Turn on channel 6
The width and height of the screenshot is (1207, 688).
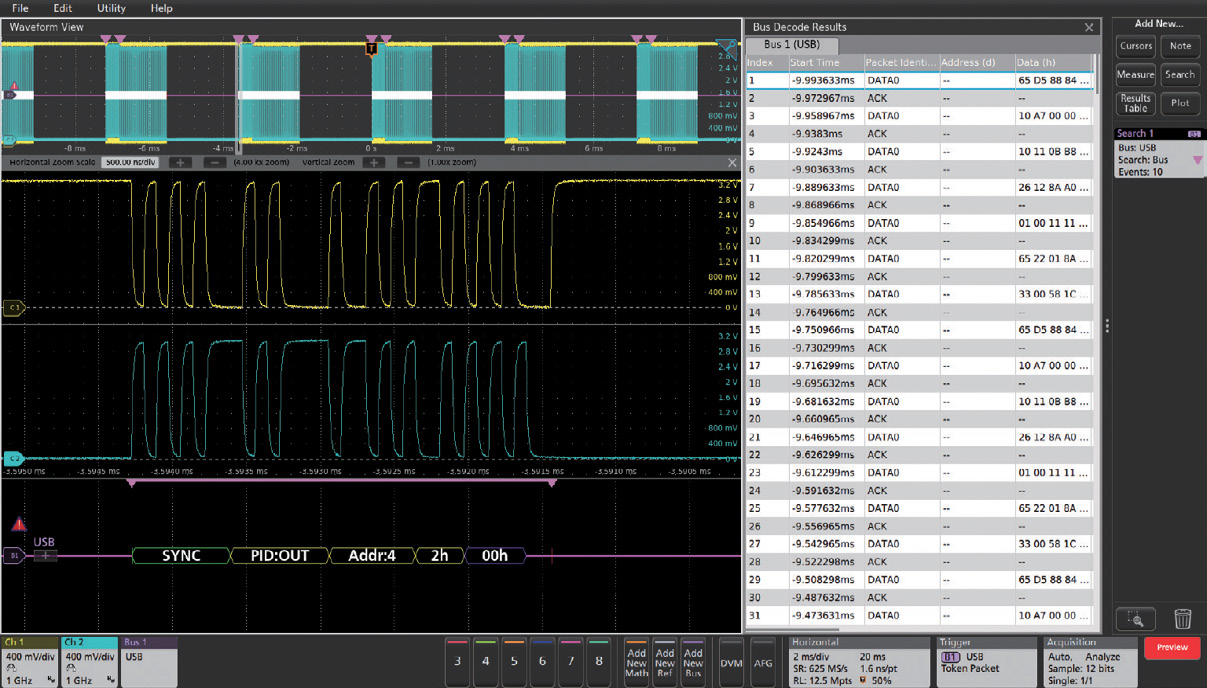pos(540,662)
